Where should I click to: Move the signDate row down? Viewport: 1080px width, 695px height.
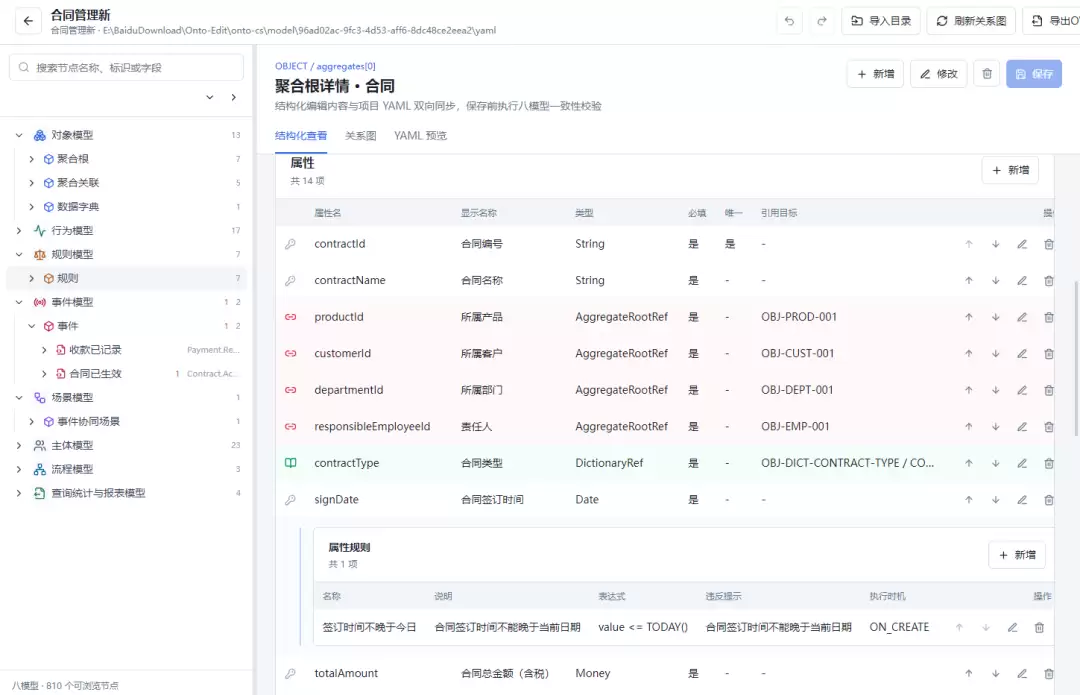click(x=996, y=499)
